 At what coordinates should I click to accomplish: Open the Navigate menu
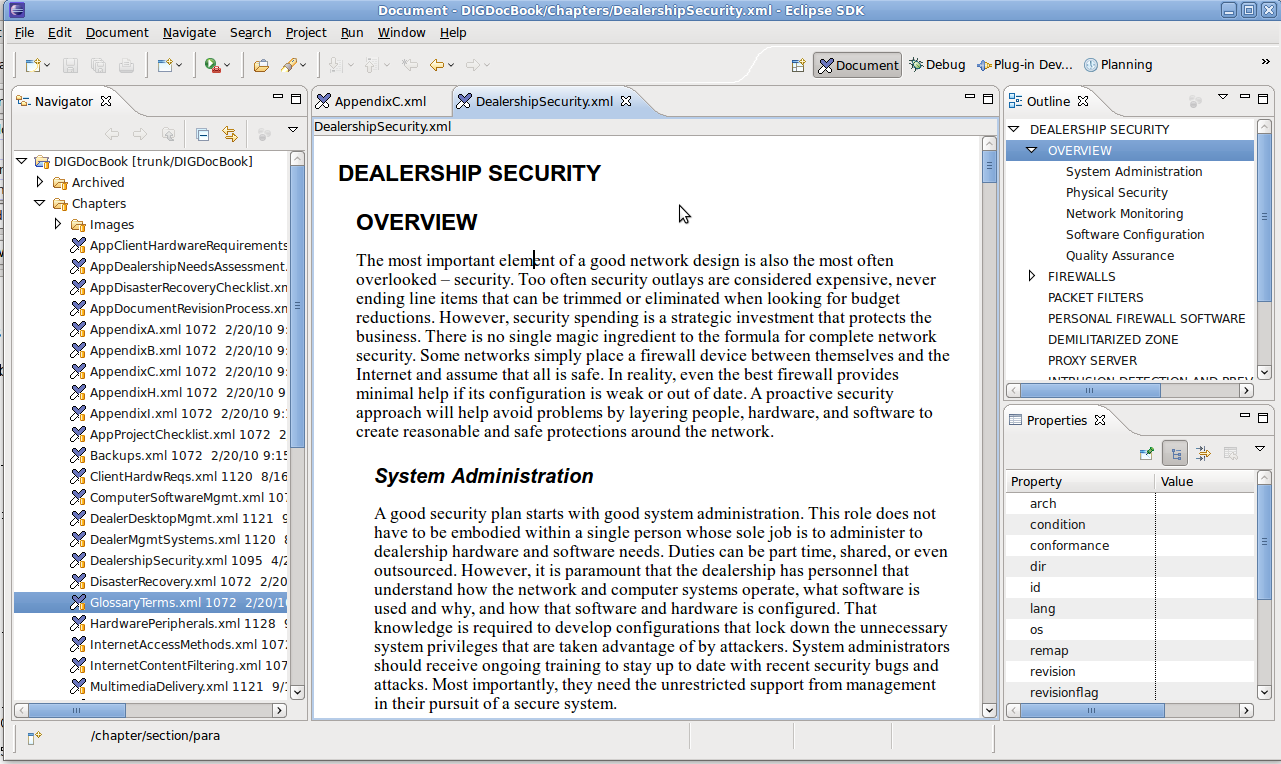(x=189, y=32)
